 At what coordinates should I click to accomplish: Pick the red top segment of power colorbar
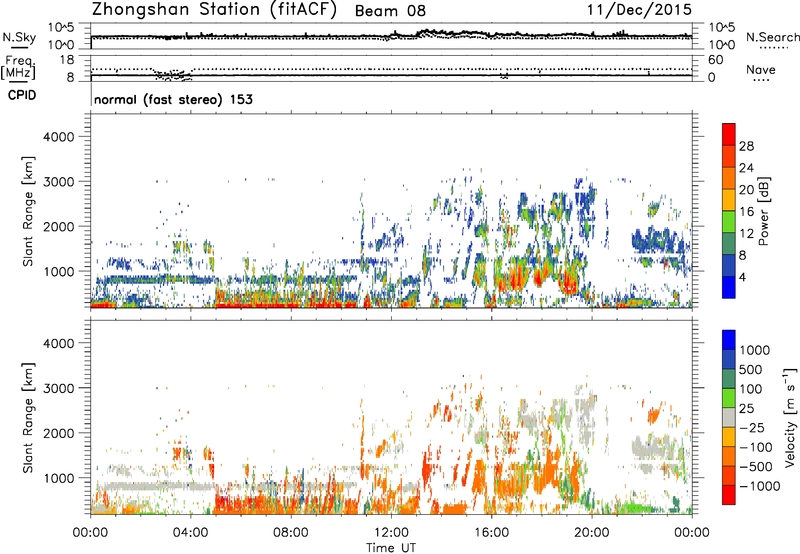tap(729, 134)
